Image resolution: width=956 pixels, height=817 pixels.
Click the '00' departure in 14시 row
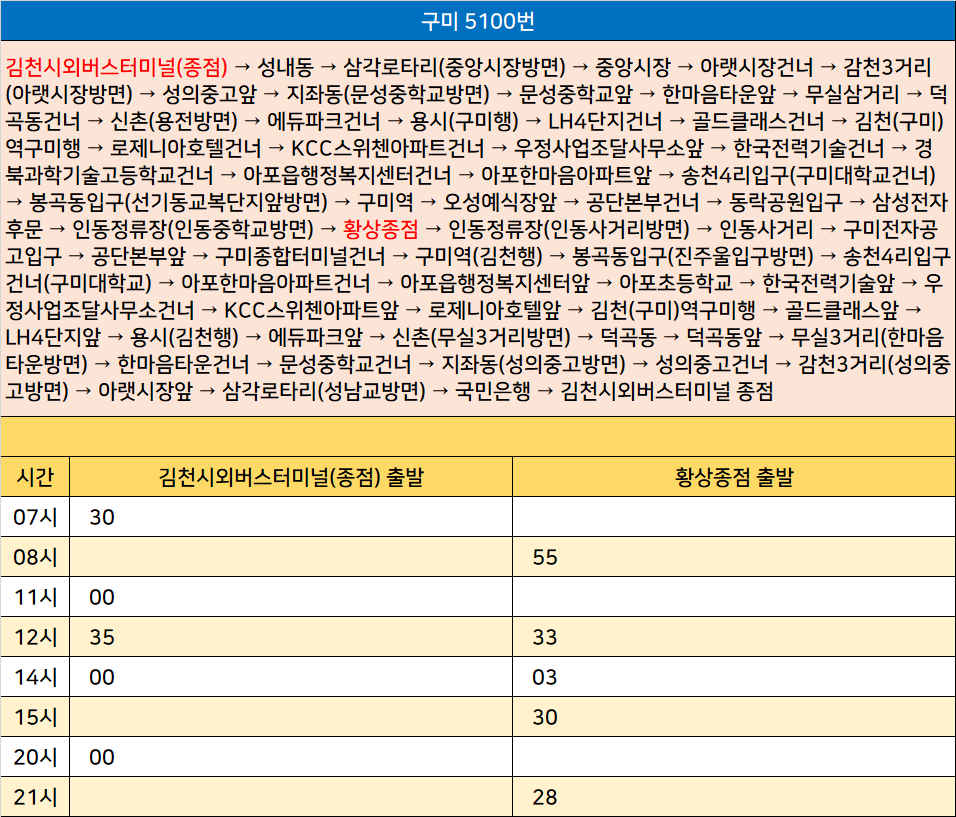(x=102, y=677)
